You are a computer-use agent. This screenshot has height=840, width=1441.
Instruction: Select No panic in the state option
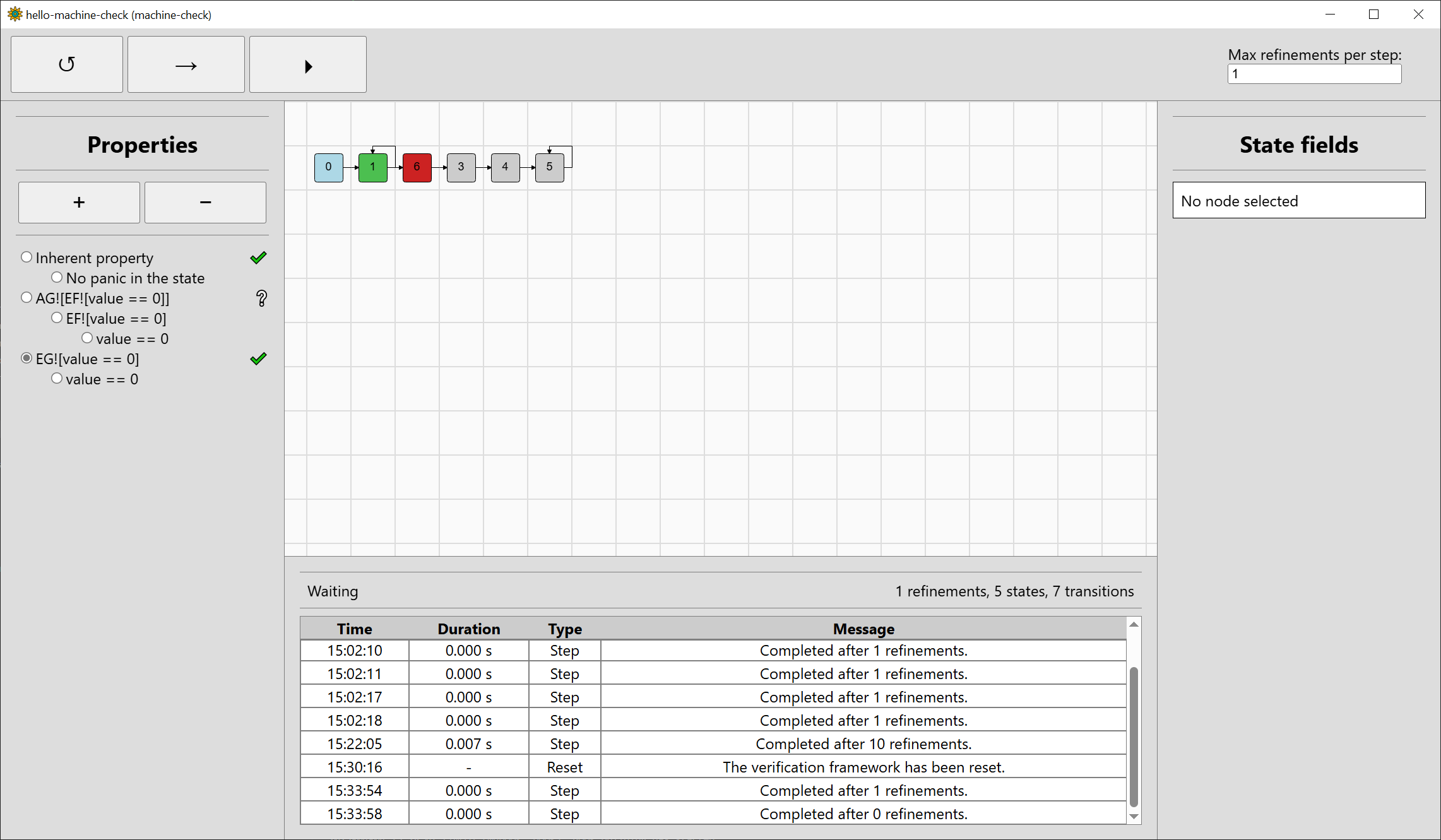(57, 278)
